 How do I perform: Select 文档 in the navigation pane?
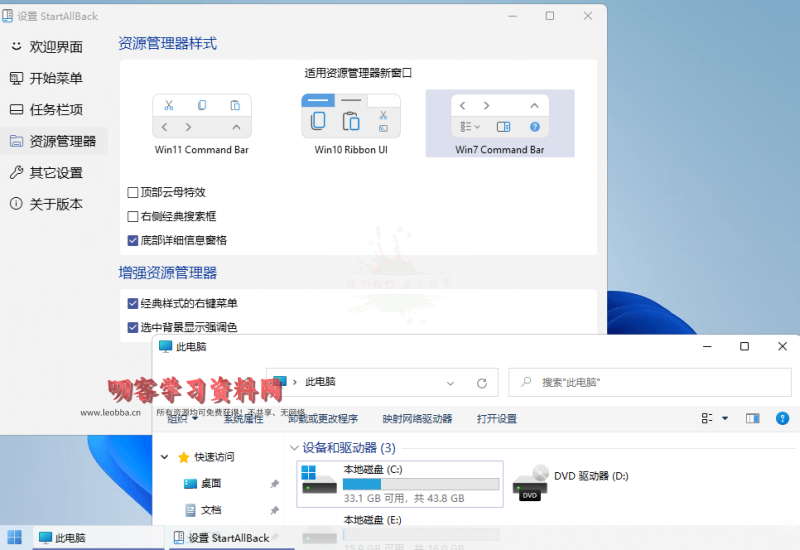tap(211, 510)
